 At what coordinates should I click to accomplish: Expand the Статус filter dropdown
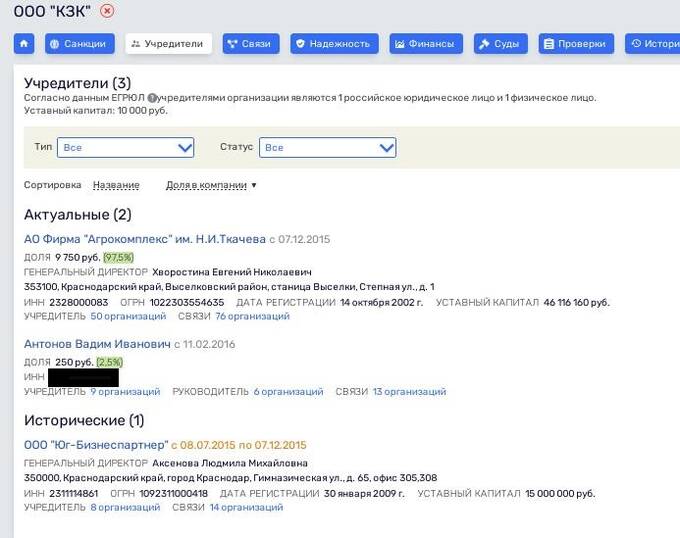328,147
